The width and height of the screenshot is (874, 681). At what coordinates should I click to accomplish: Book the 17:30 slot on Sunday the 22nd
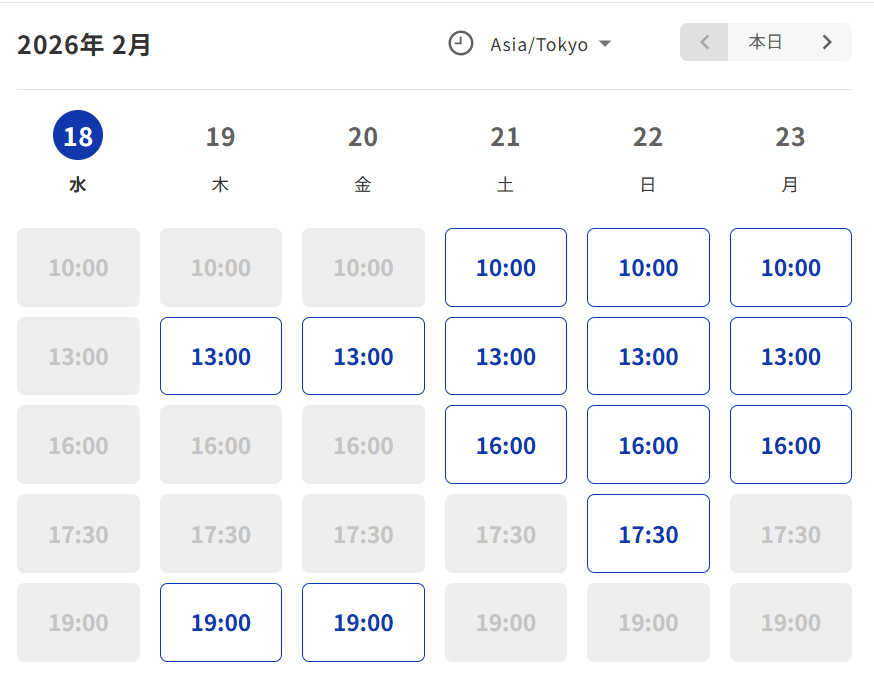648,534
